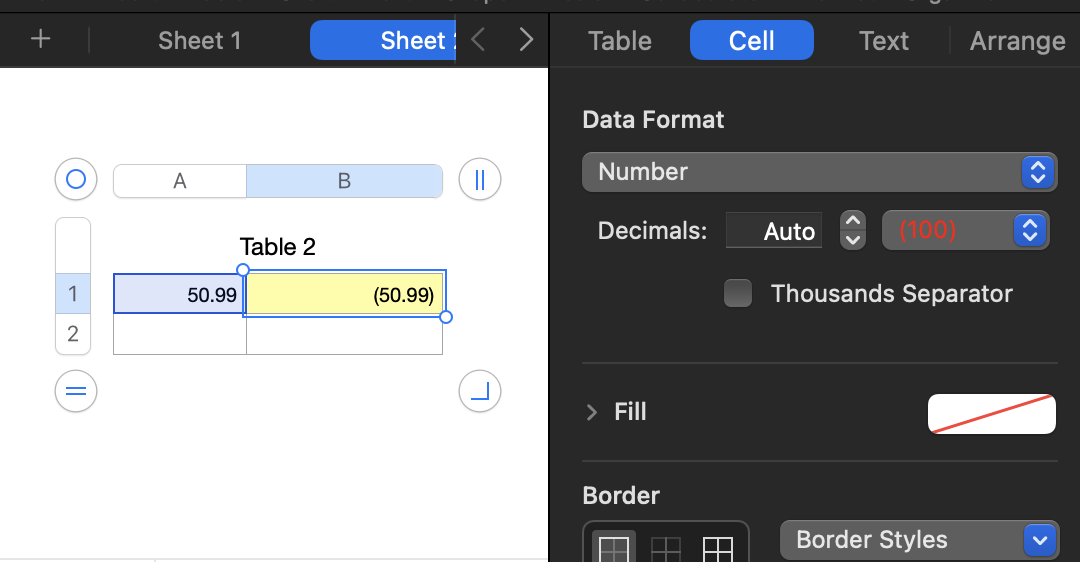This screenshot has width=1080, height=562.
Task: Open the Border Styles dropdown
Action: tap(918, 540)
